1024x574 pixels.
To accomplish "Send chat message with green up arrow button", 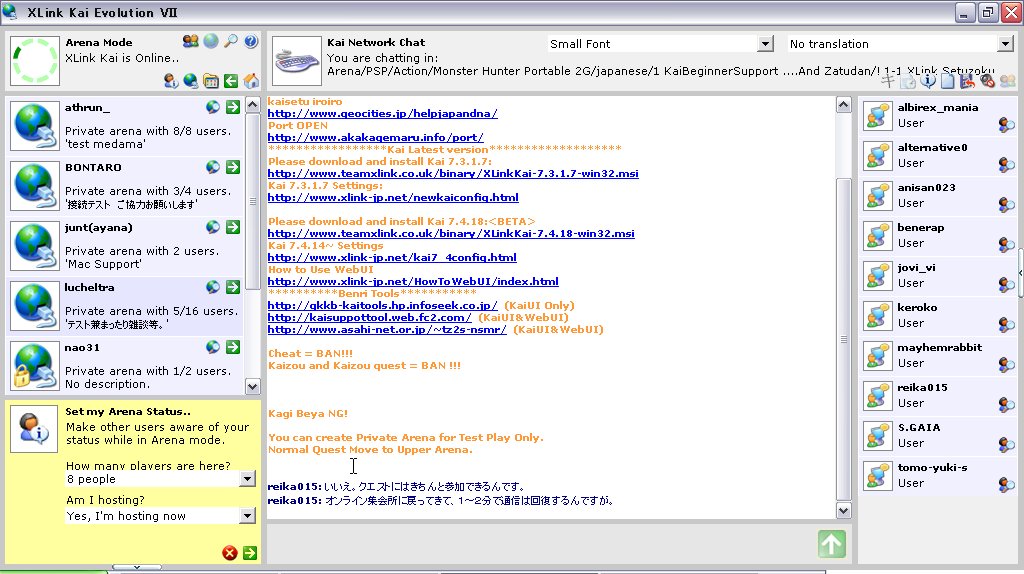I will coord(831,544).
